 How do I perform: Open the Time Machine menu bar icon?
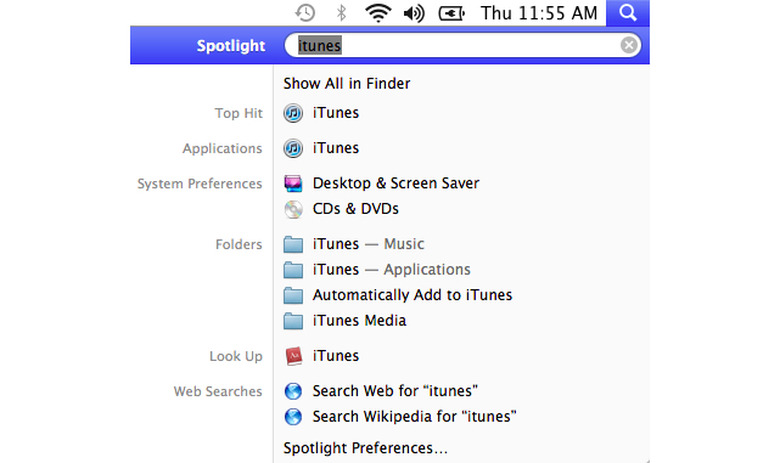305,12
